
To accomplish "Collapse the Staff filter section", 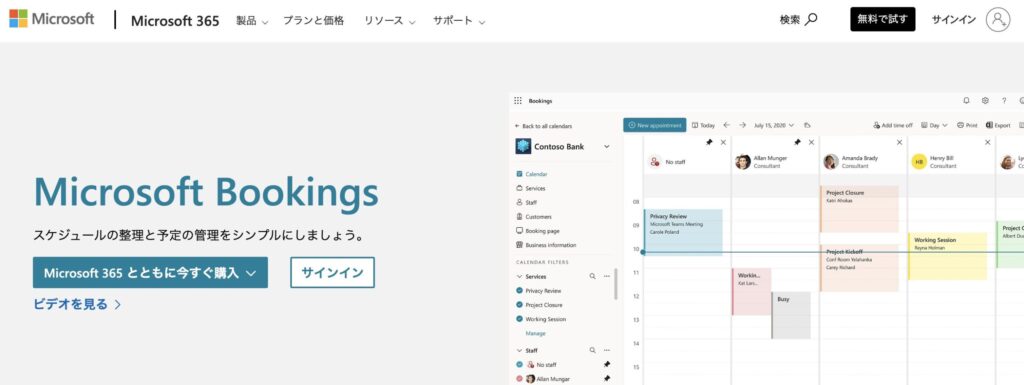I will [520, 350].
